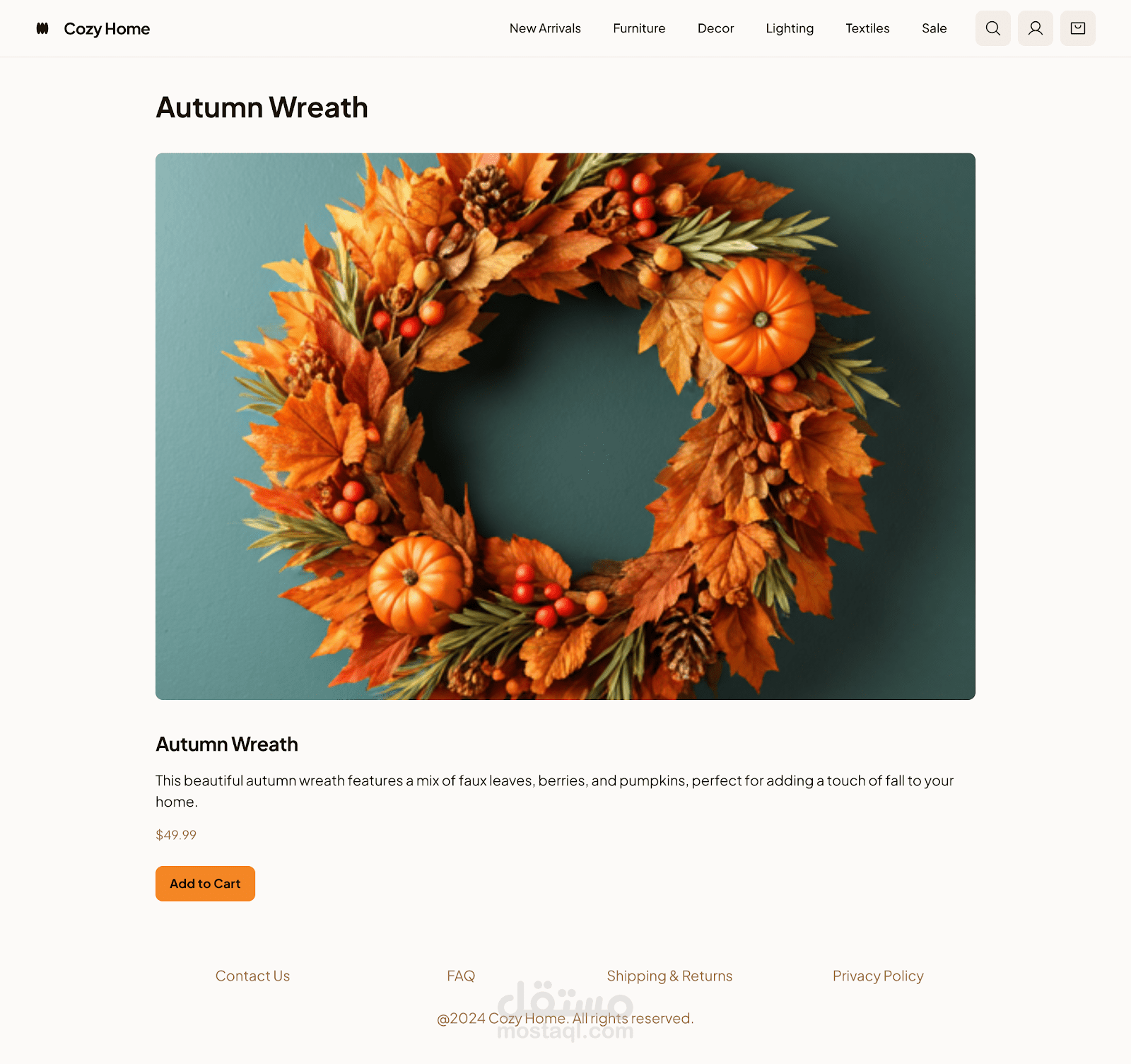Read the Privacy Policy link
1131x1064 pixels.
click(878, 976)
